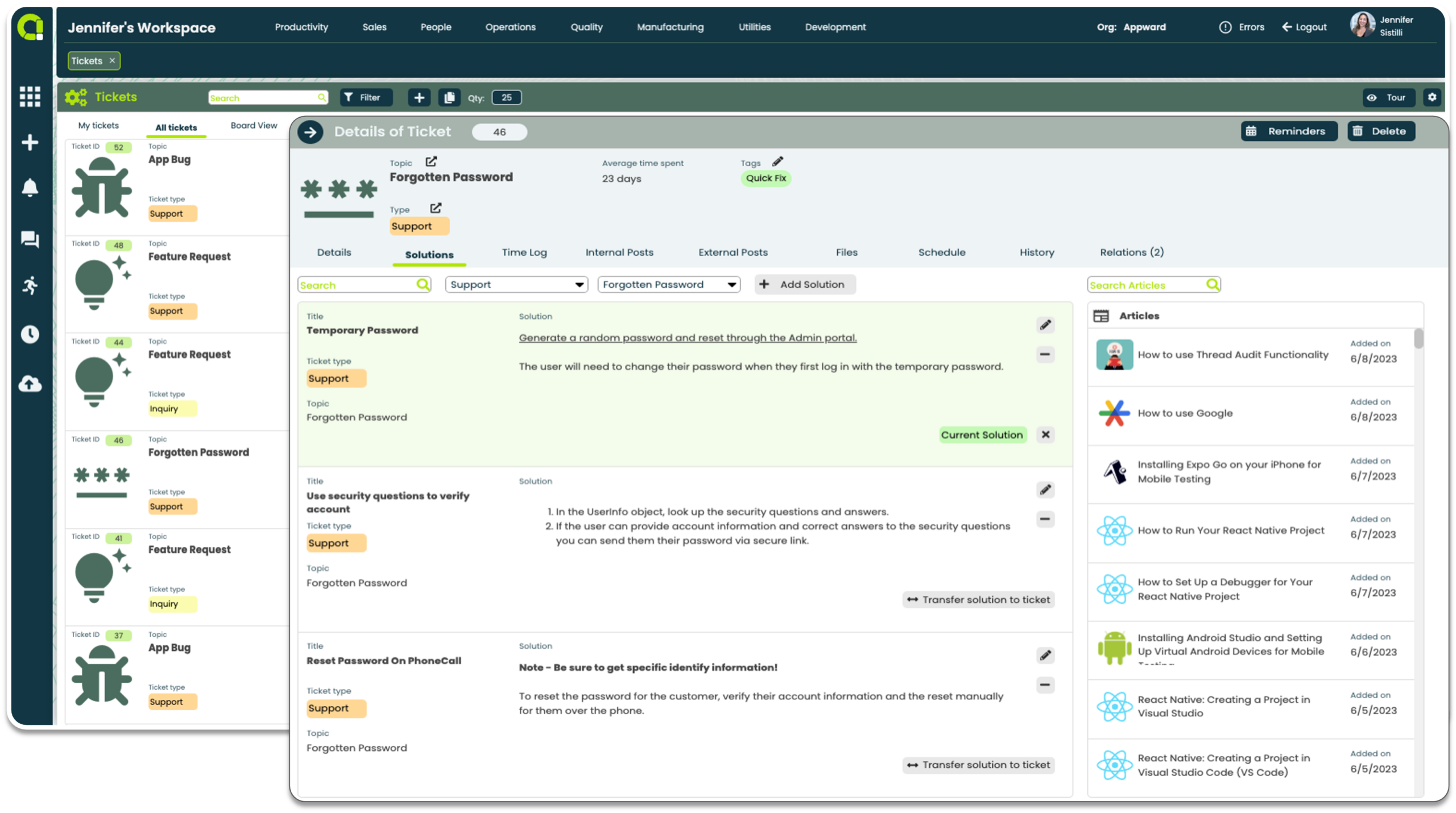
Task: Open the Schedule tab
Action: [x=941, y=252]
